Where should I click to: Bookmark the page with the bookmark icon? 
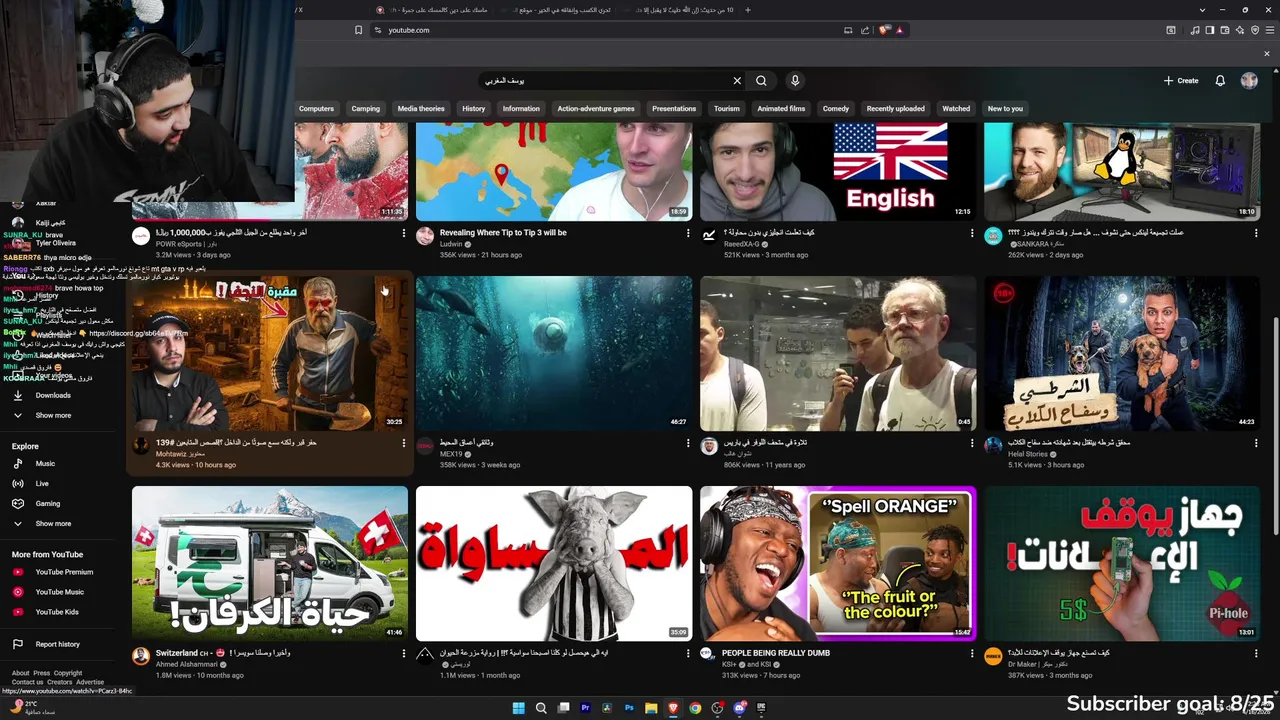359,30
